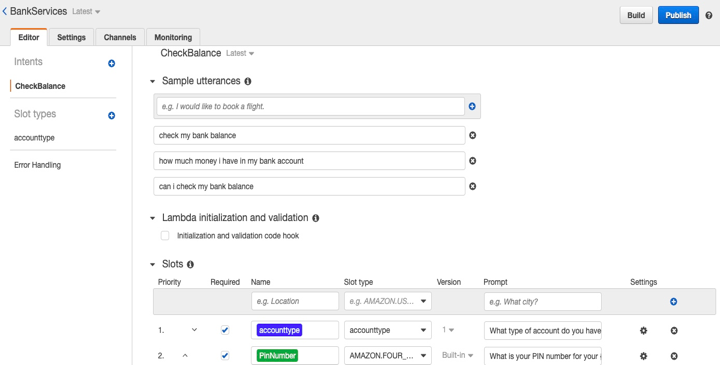
Task: Remove 'how much money i have' utterance
Action: [x=472, y=161]
